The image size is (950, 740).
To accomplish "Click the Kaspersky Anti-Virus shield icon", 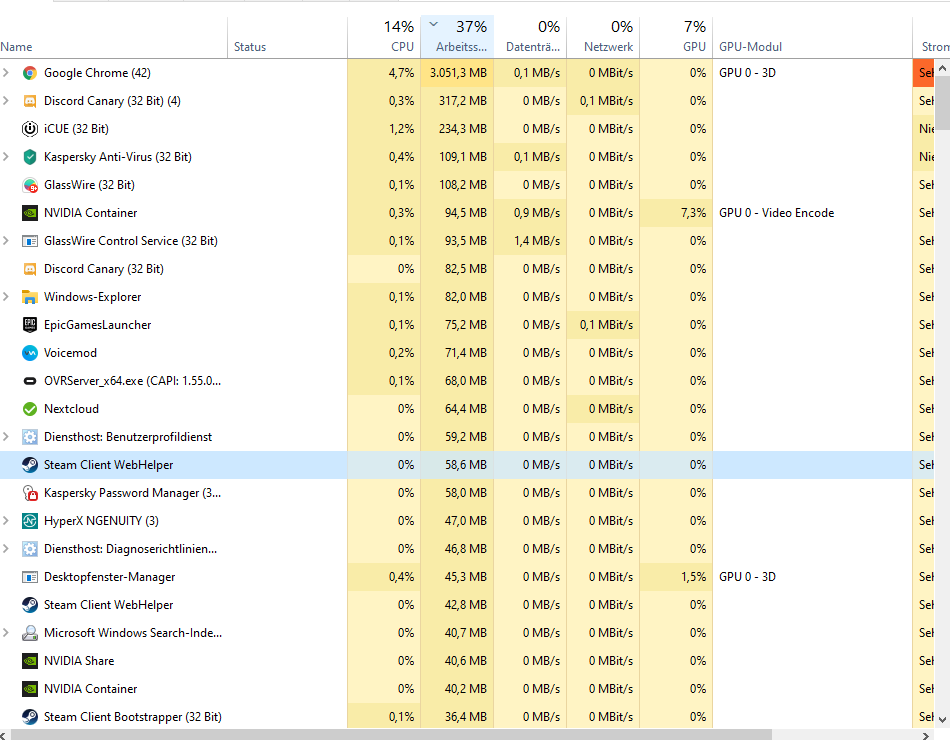I will click(30, 157).
